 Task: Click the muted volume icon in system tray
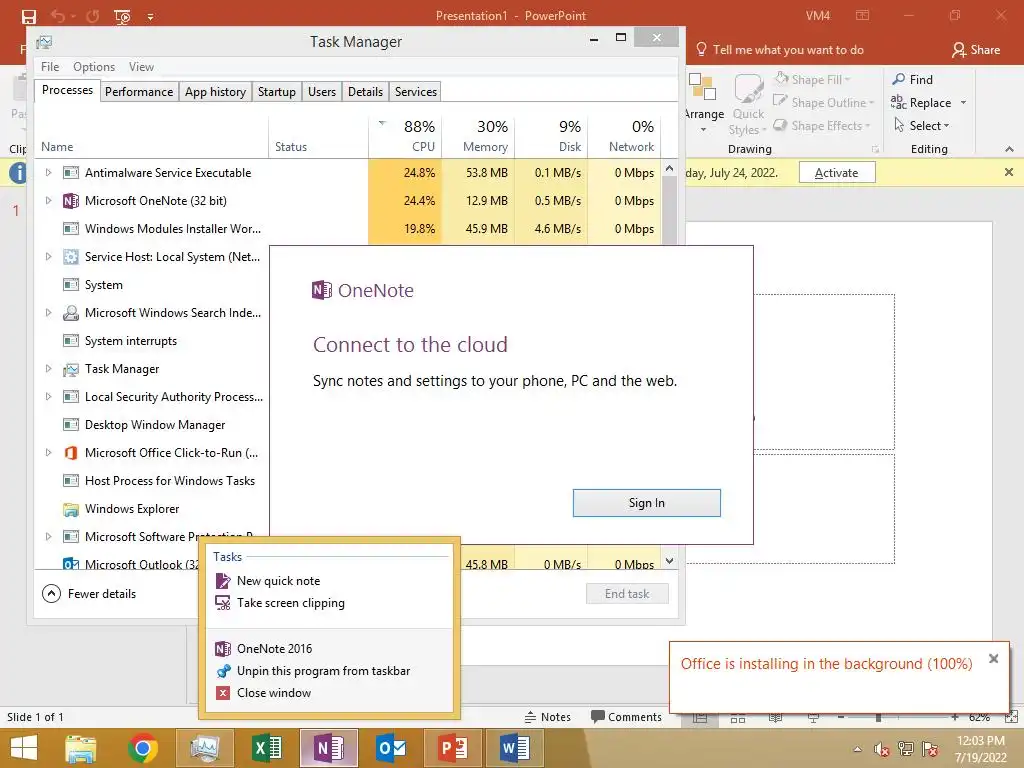(881, 749)
